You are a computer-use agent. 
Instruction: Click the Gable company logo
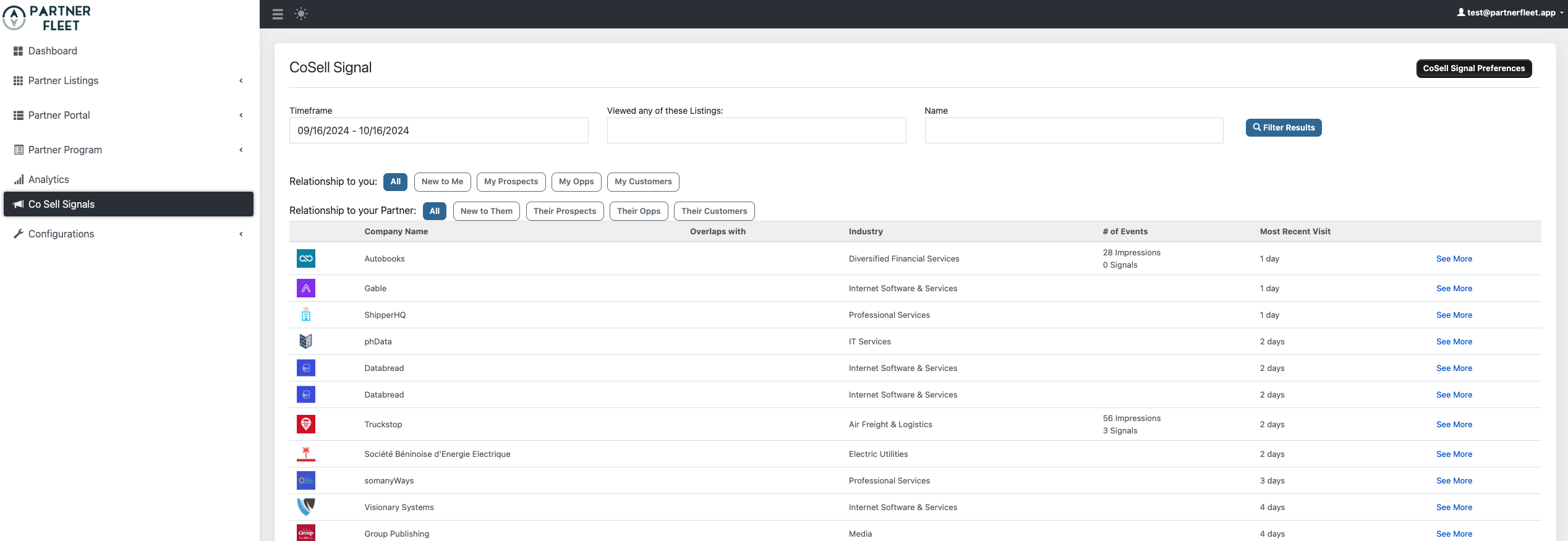click(306, 288)
